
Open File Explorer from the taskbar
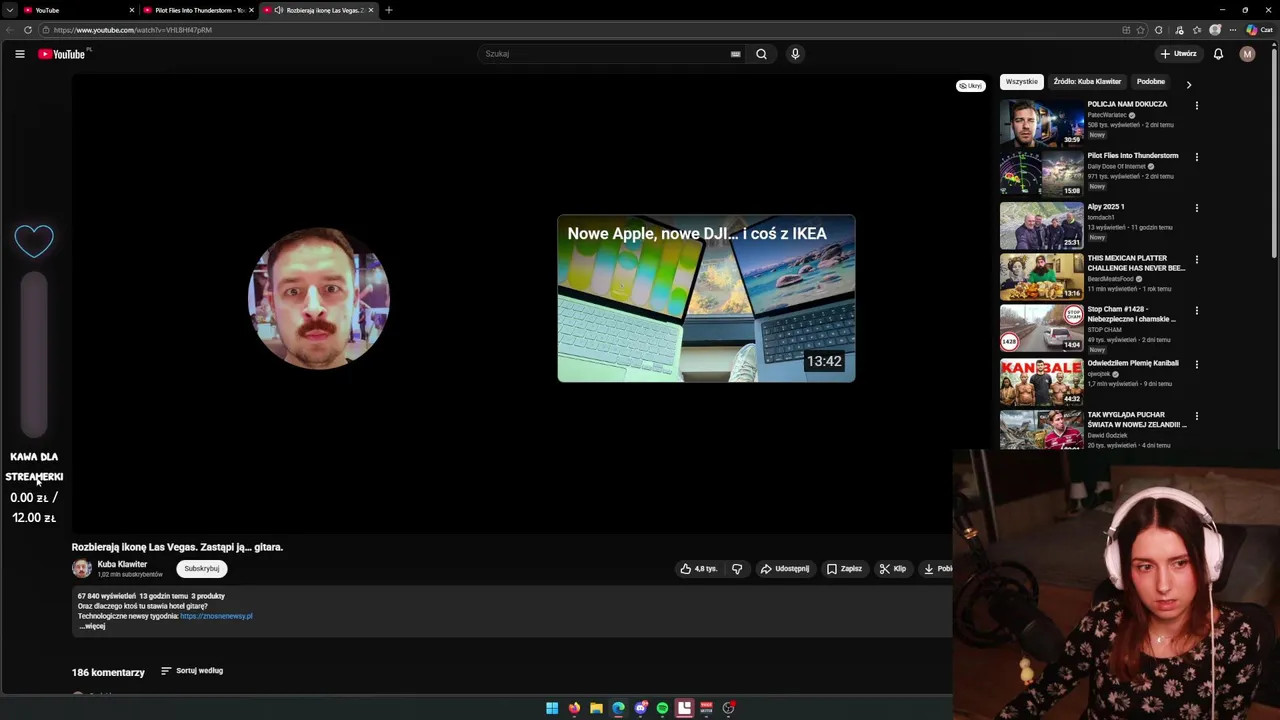(596, 708)
